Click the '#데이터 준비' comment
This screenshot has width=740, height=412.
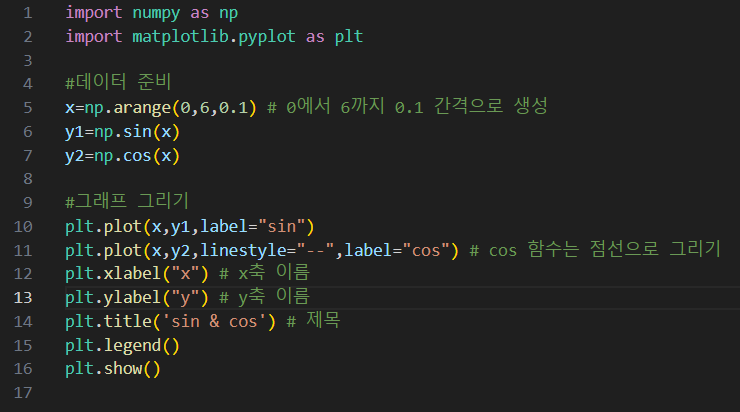click(x=118, y=83)
